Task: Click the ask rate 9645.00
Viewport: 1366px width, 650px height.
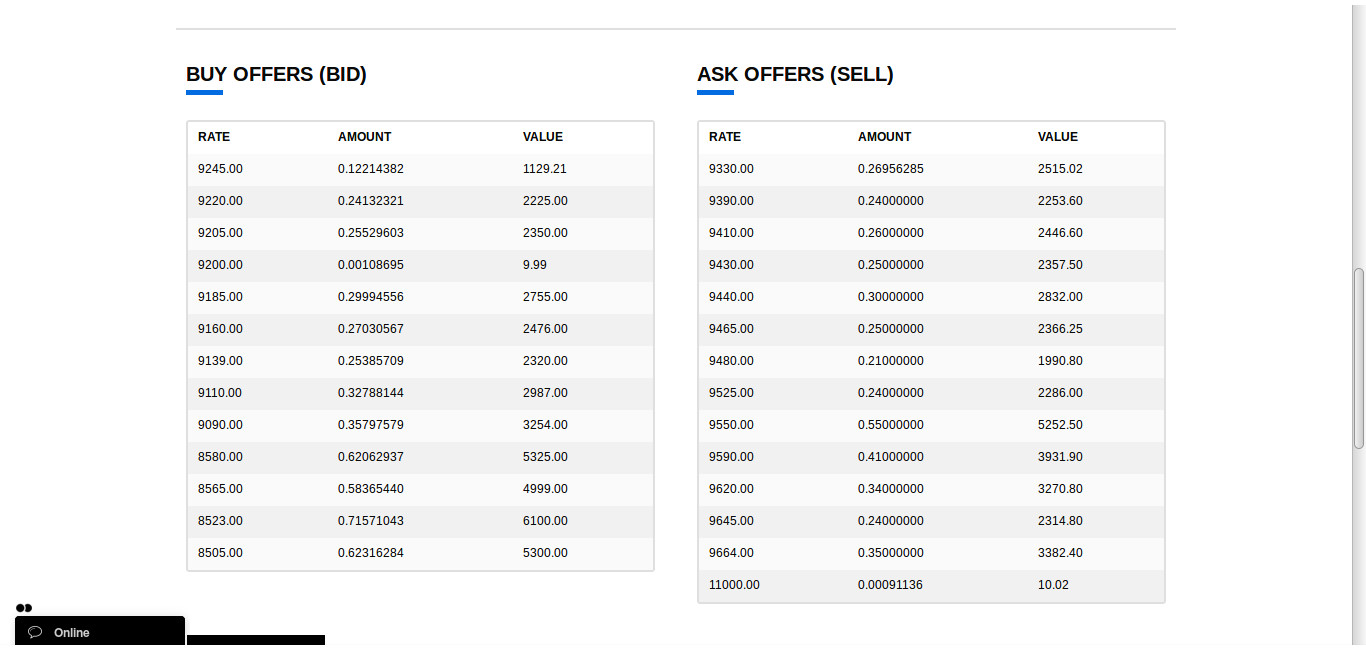Action: point(731,521)
